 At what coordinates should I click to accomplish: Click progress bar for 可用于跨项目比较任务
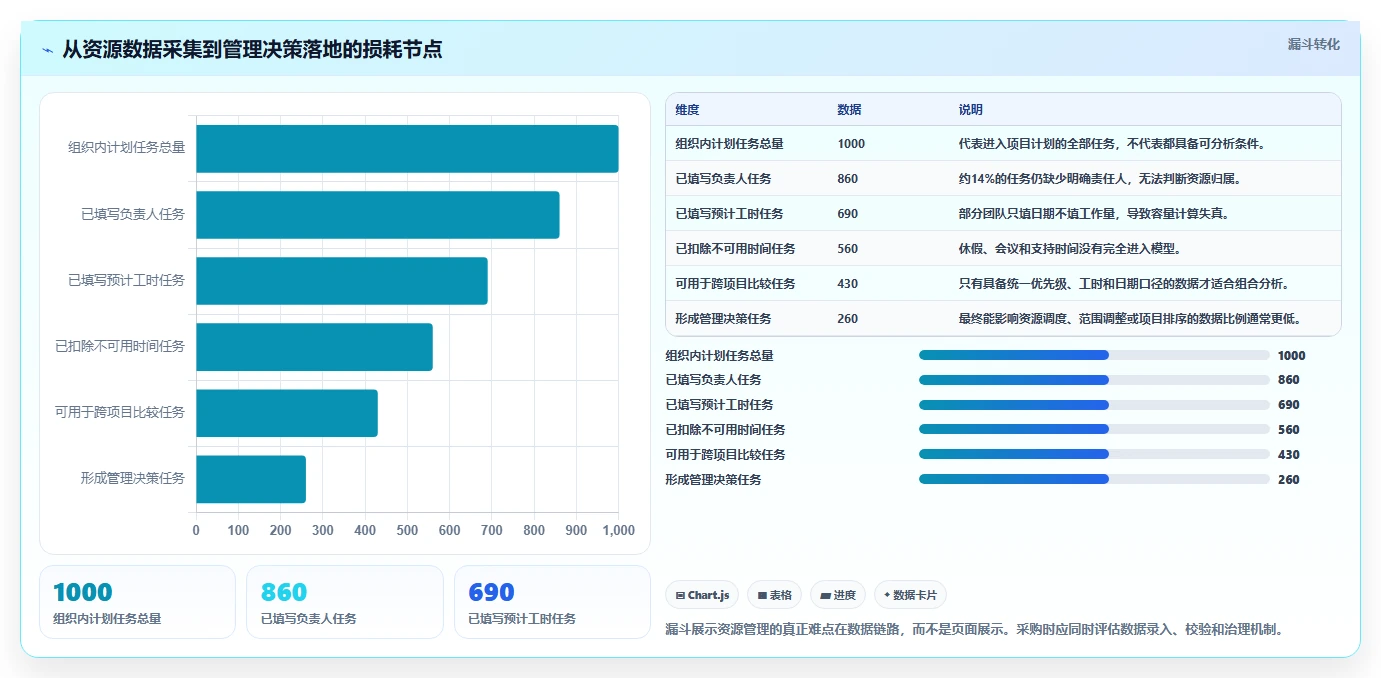[x=1094, y=455]
